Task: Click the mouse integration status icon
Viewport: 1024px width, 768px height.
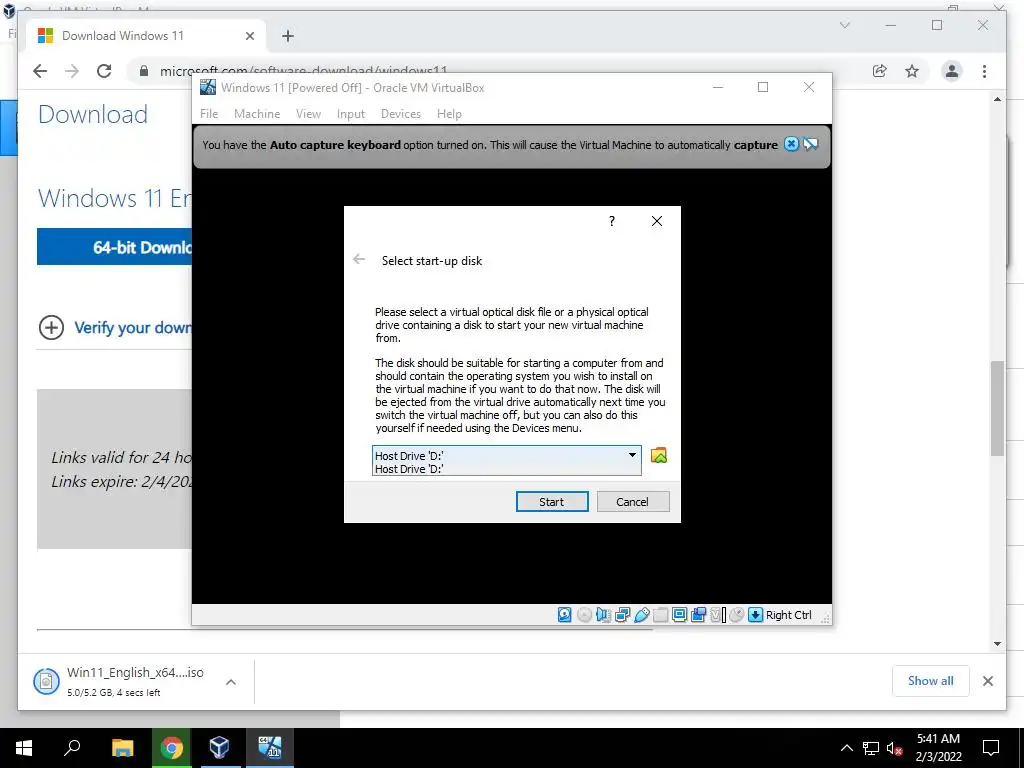Action: click(737, 615)
